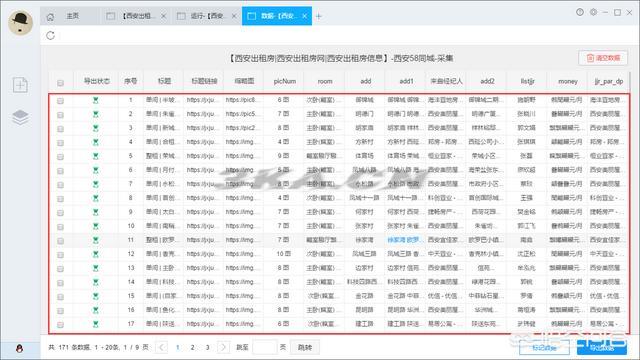The width and height of the screenshot is (640, 360).
Task: Click the blue export data button
Action: coord(602,347)
